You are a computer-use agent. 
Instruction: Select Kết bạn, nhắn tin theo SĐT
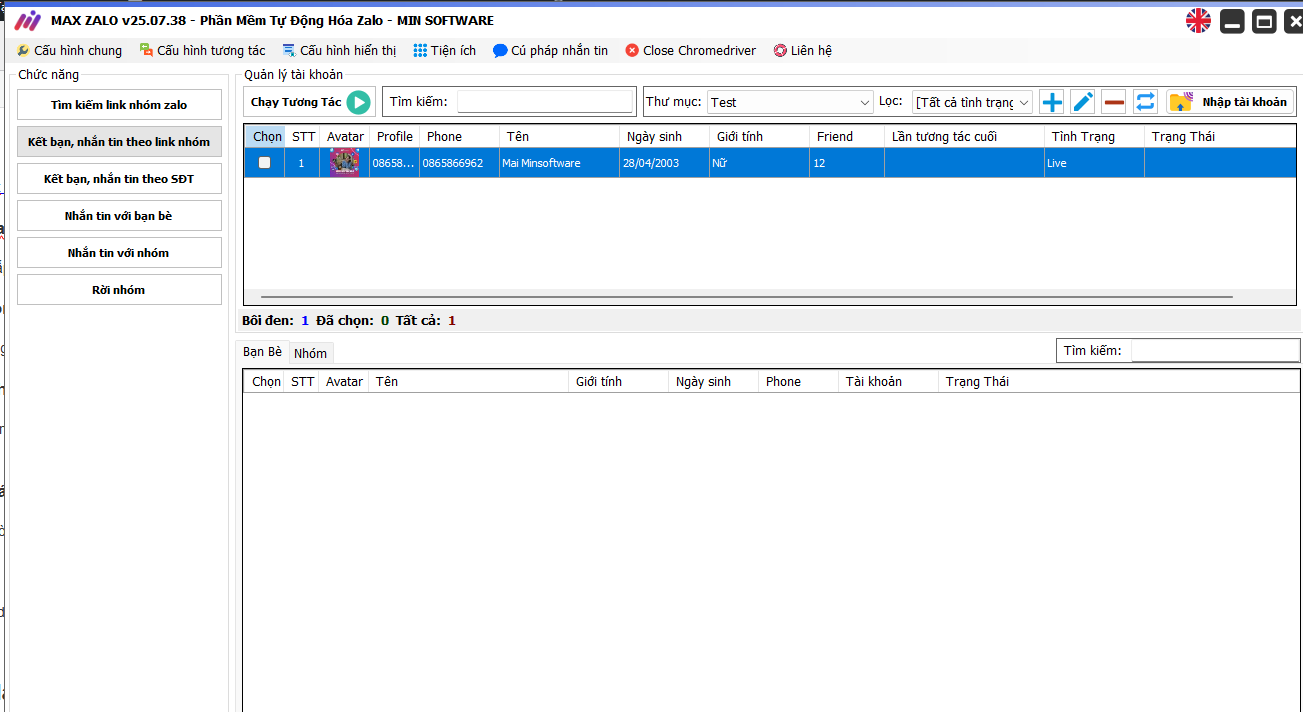(x=119, y=179)
